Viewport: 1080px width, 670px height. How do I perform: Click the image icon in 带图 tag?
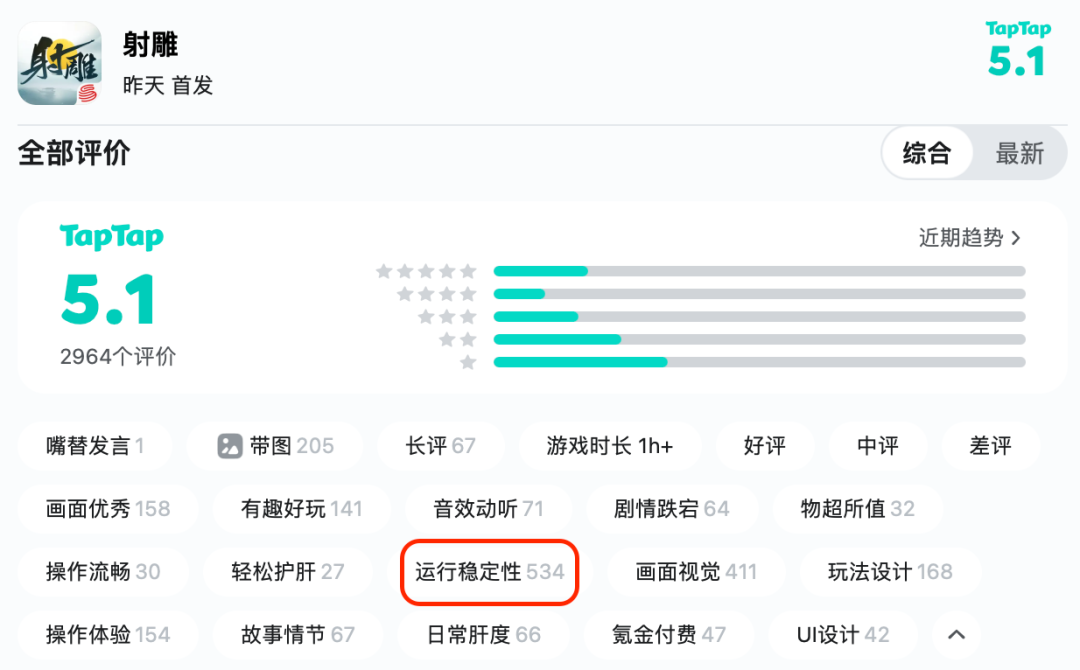point(231,446)
